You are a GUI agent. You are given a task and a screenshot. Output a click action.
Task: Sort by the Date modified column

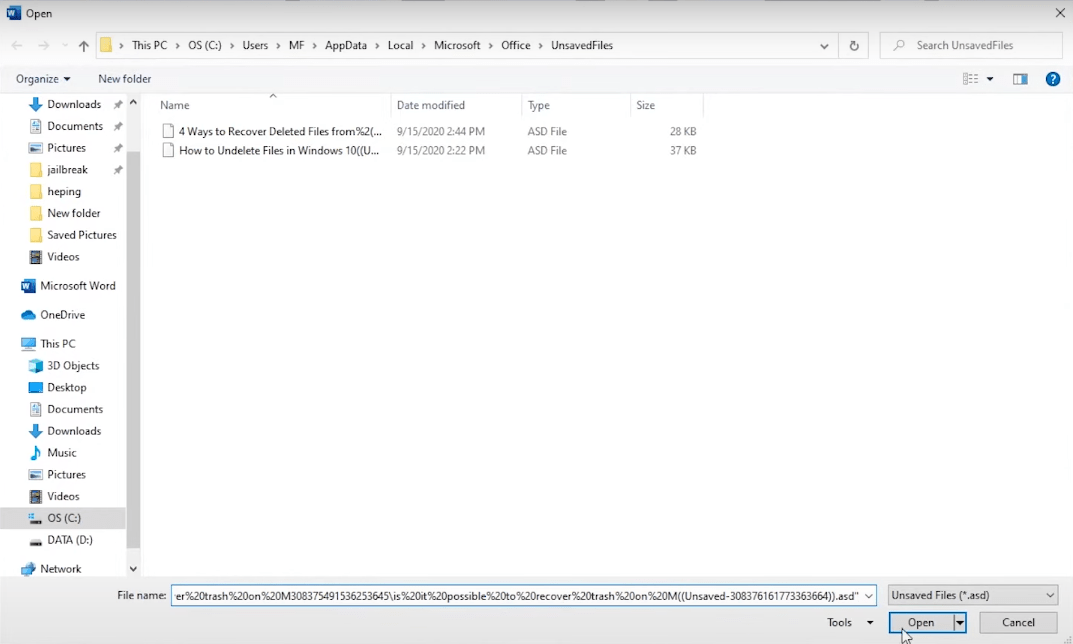(431, 105)
